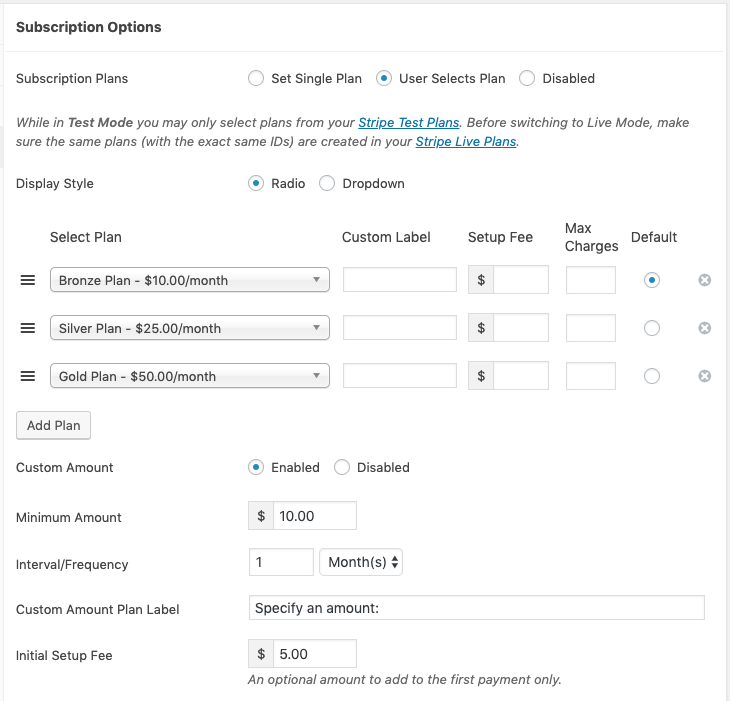Viewport: 730px width, 701px height.
Task: Open the Stripe Test Plans link
Action: tap(408, 122)
